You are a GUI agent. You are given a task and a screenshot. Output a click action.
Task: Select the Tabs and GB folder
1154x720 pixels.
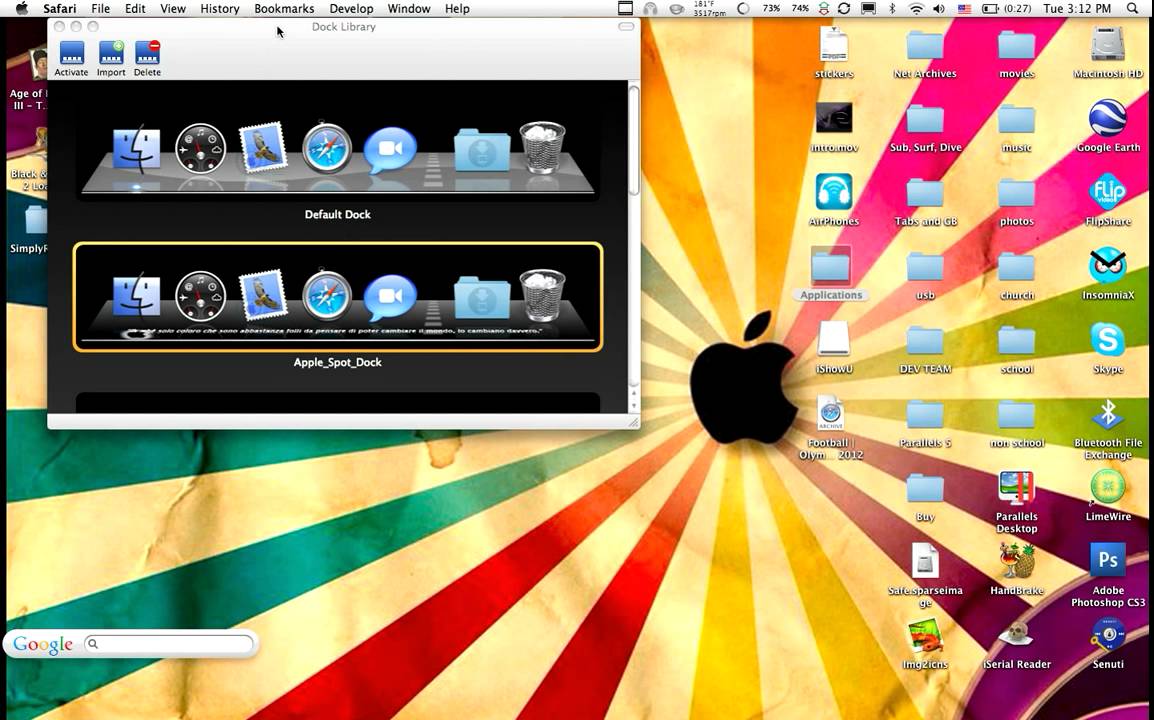point(925,192)
